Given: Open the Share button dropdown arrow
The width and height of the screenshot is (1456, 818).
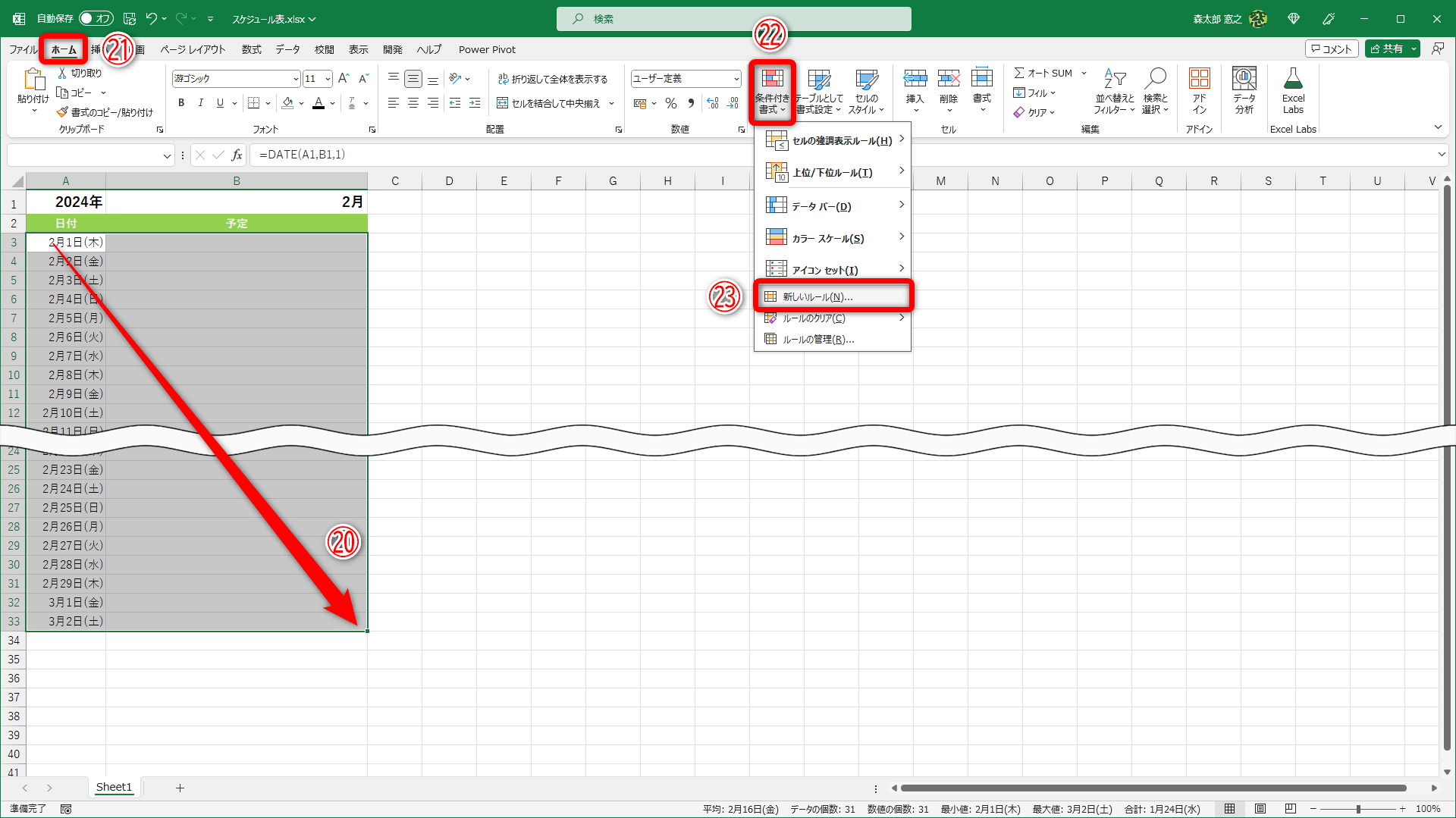Looking at the screenshot, I should 1414,49.
